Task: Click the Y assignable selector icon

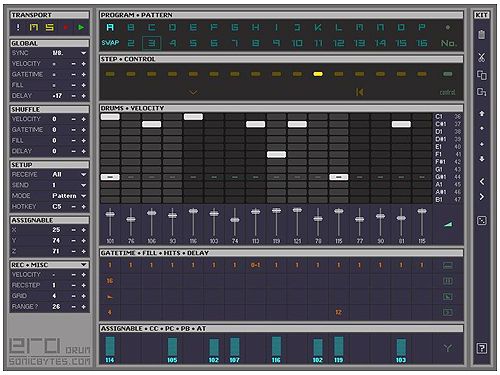Action: pyautogui.click(x=448, y=348)
